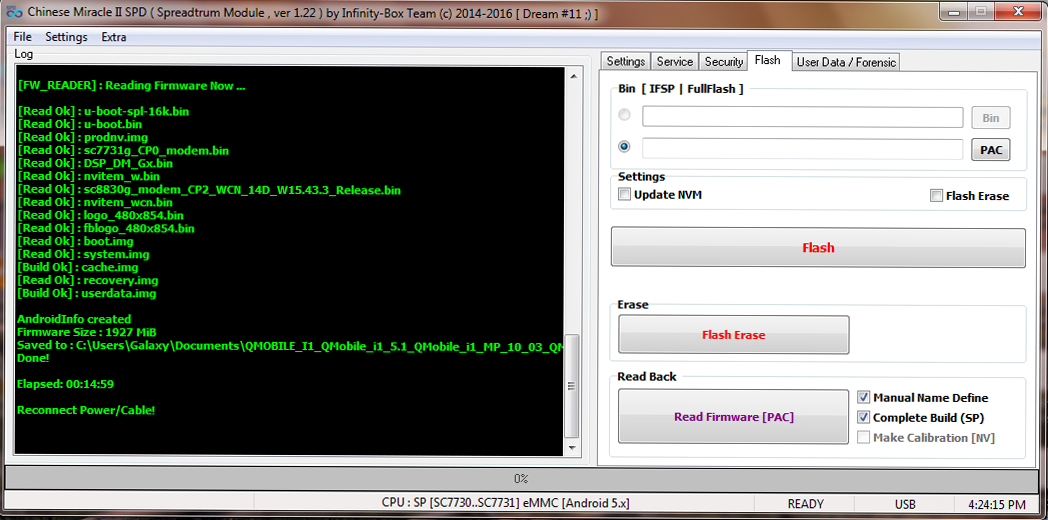Click the 'Reading Firmware Now' log line
1048x520 pixels.
pyautogui.click(x=132, y=86)
